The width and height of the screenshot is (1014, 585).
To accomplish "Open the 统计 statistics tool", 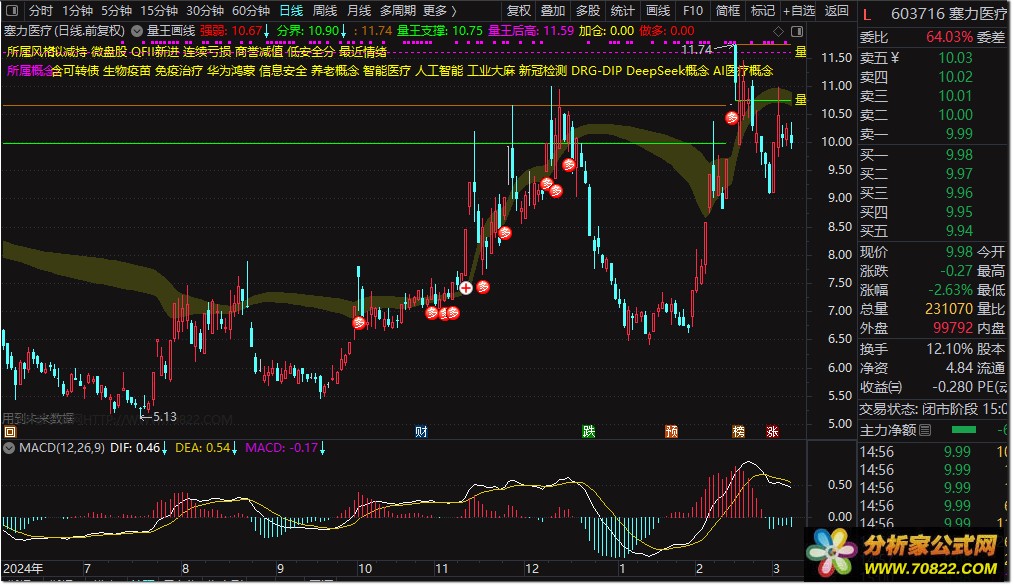I will (623, 11).
